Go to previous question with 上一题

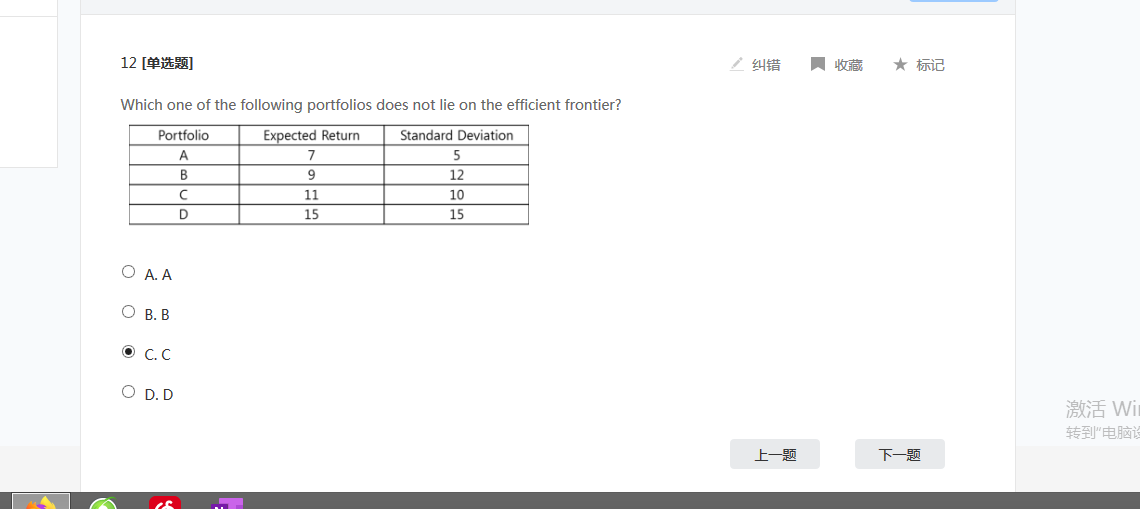[x=775, y=455]
